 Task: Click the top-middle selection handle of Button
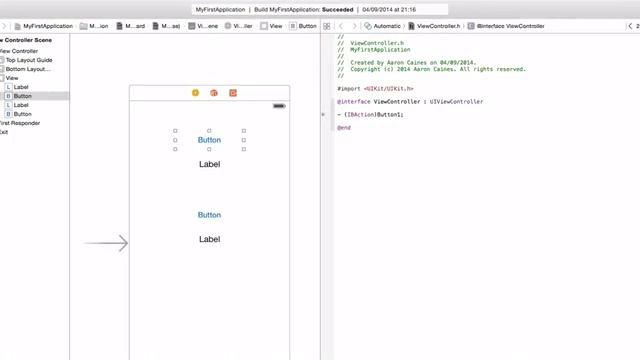click(x=209, y=131)
